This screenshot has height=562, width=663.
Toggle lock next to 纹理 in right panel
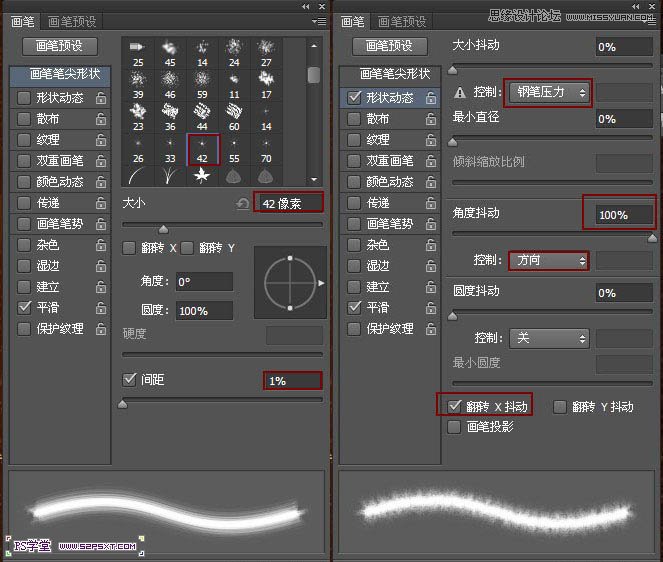(430, 140)
